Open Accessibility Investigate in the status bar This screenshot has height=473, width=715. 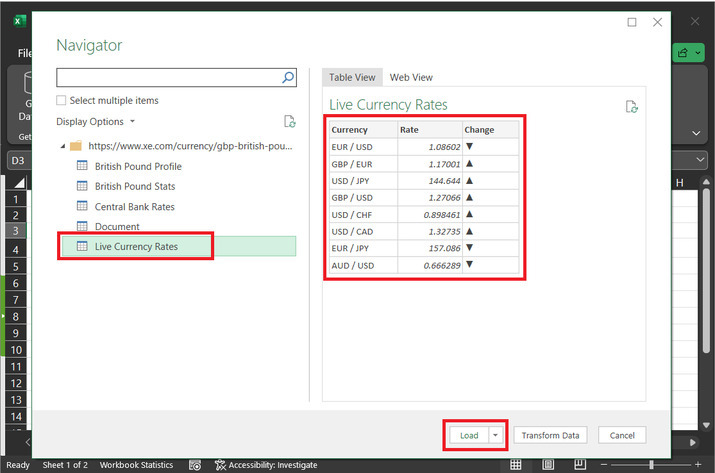point(266,465)
